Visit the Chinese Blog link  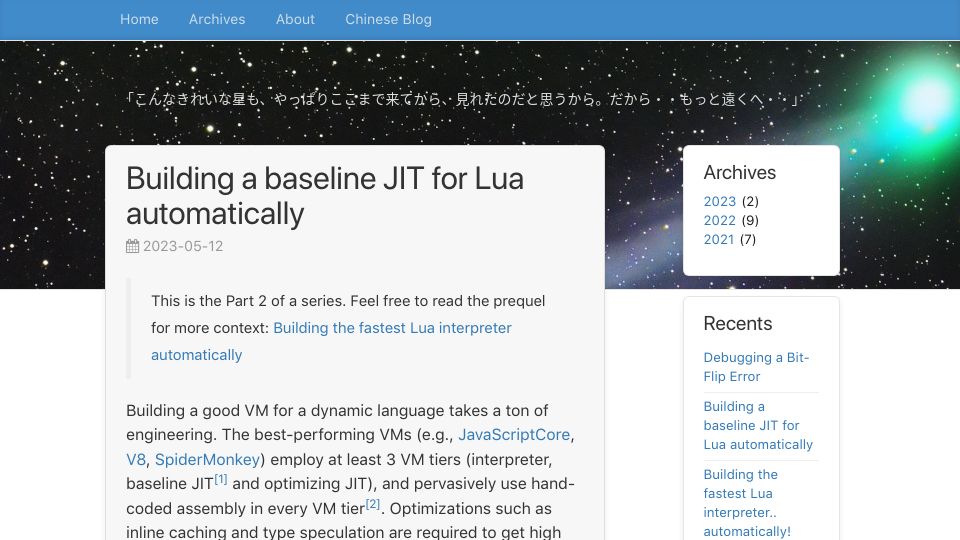tap(388, 20)
